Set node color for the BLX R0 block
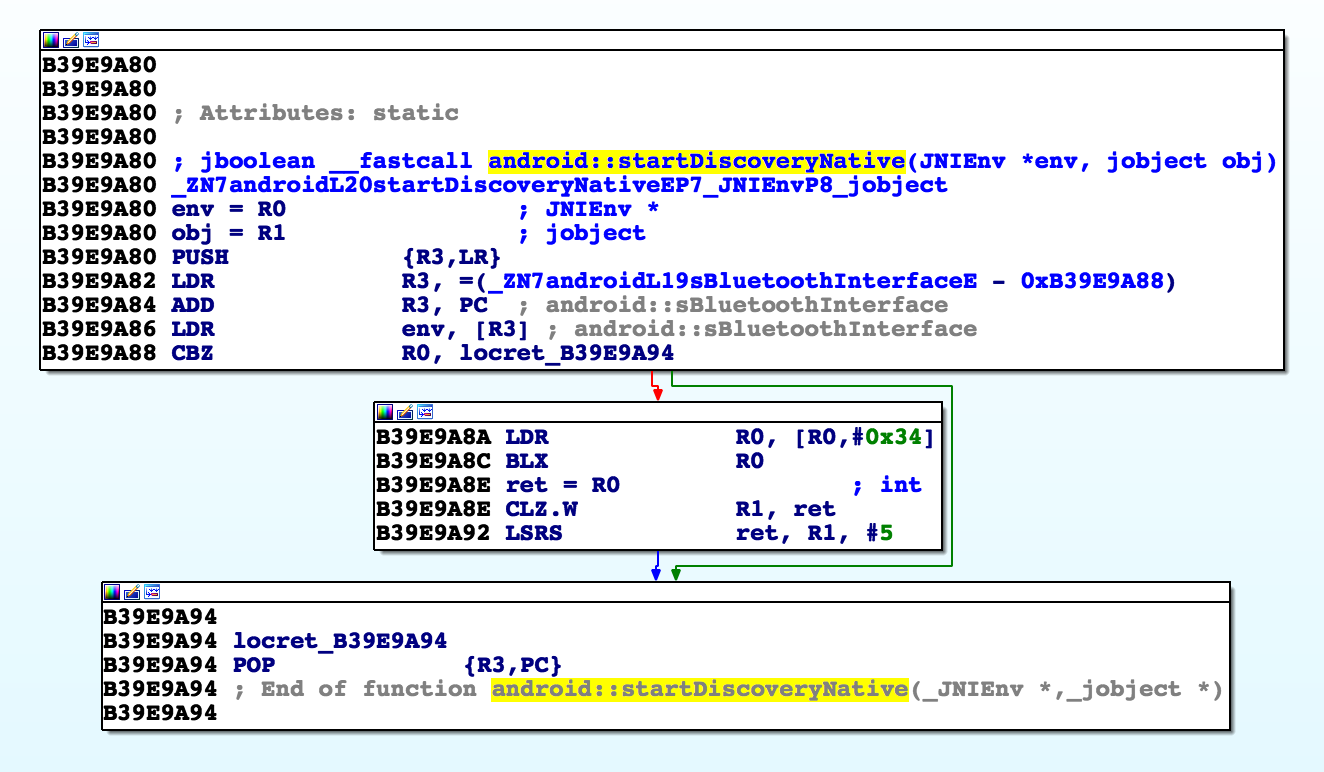 pyautogui.click(x=385, y=412)
